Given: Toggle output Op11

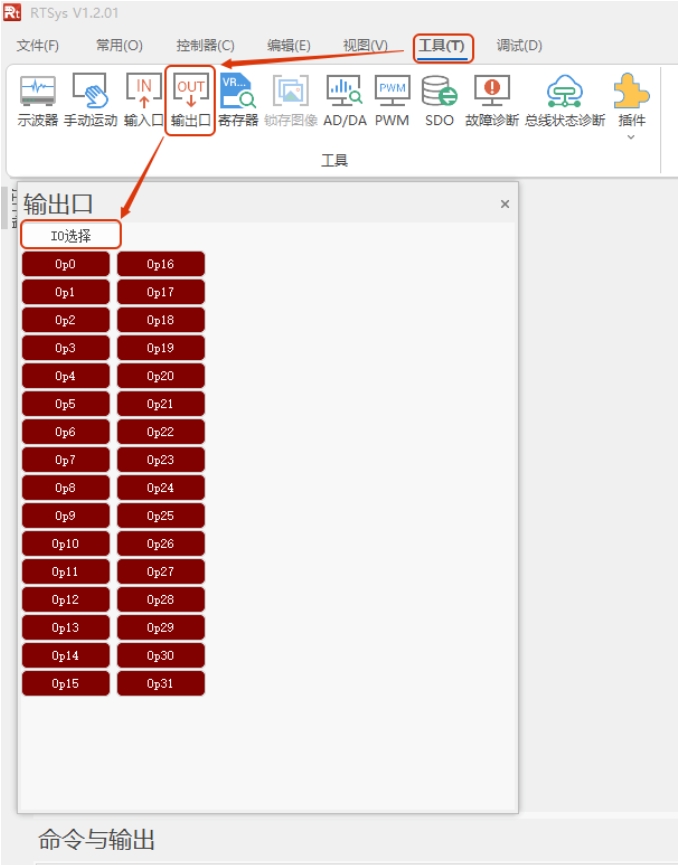Looking at the screenshot, I should click(66, 572).
